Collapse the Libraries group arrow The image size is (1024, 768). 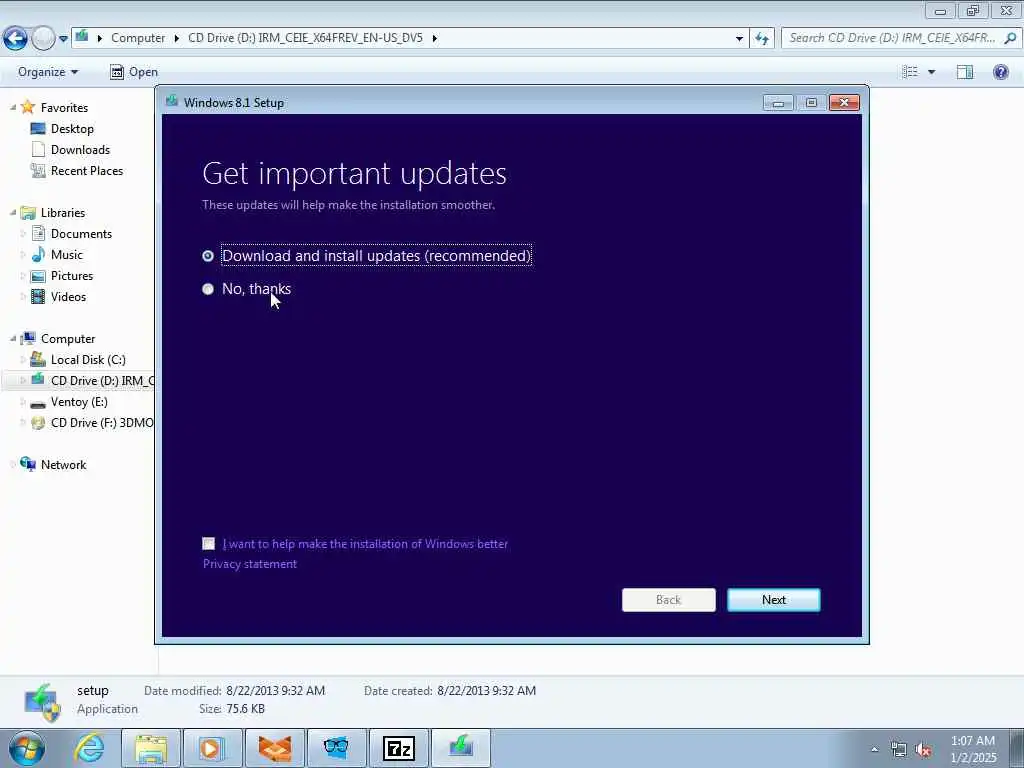coord(13,212)
